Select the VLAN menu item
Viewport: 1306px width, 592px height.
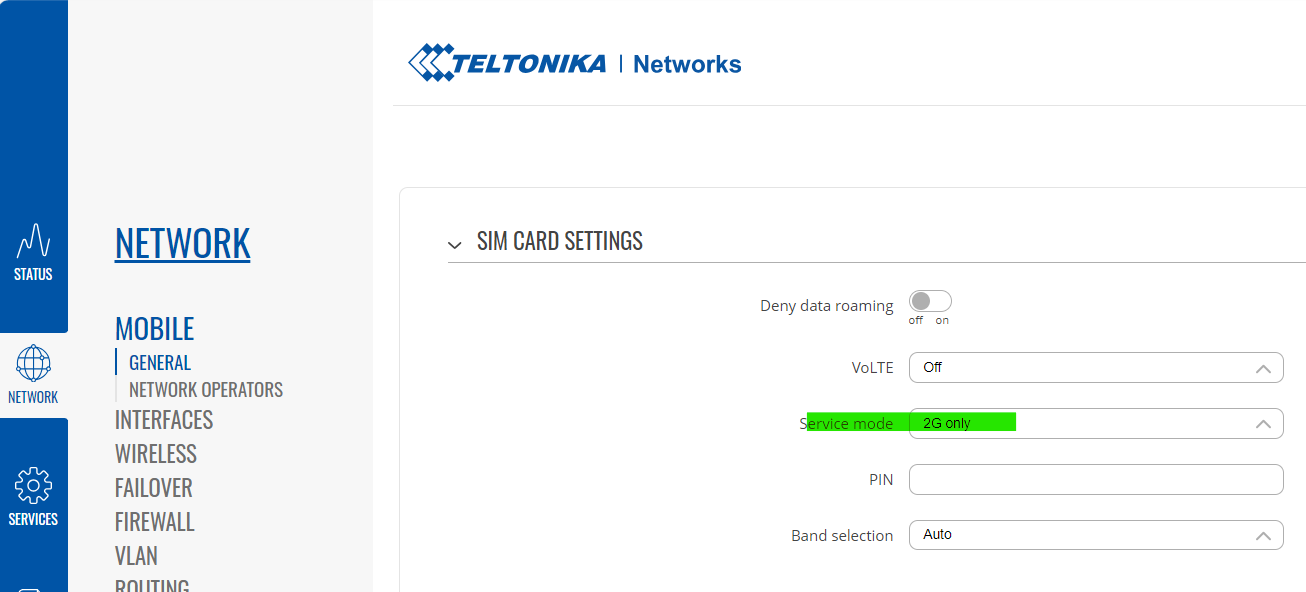tap(136, 555)
